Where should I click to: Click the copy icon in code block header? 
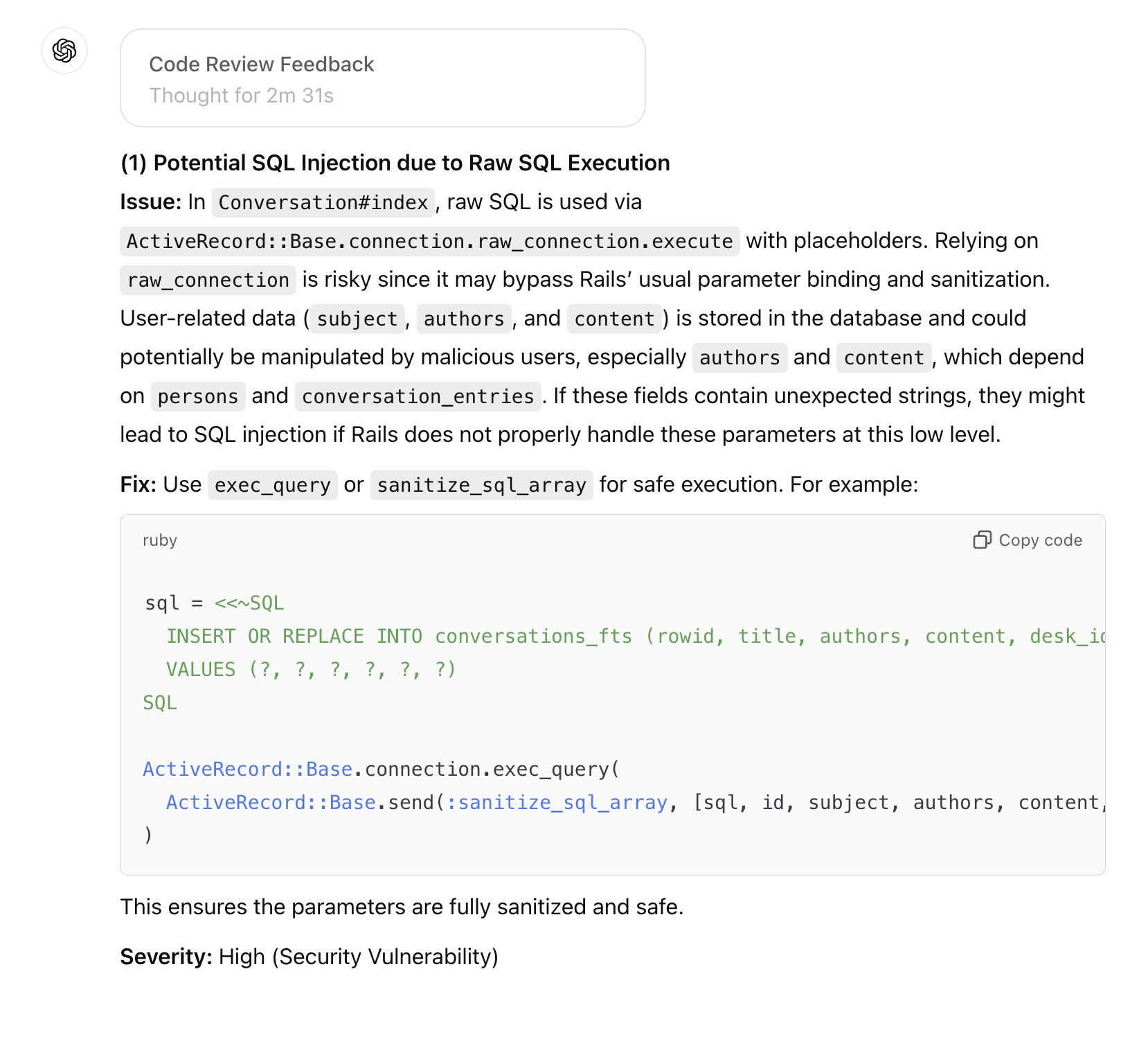click(981, 540)
